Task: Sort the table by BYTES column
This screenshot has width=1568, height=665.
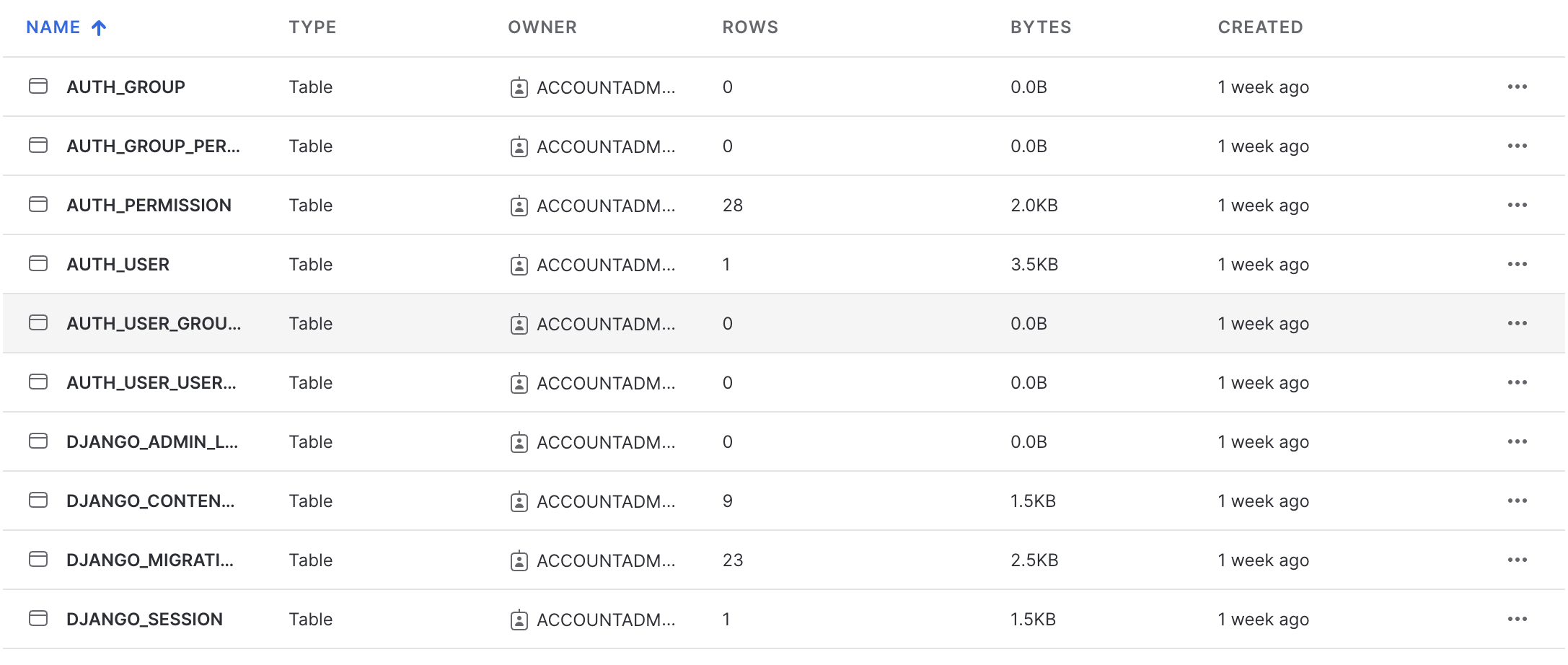Action: coord(1040,27)
